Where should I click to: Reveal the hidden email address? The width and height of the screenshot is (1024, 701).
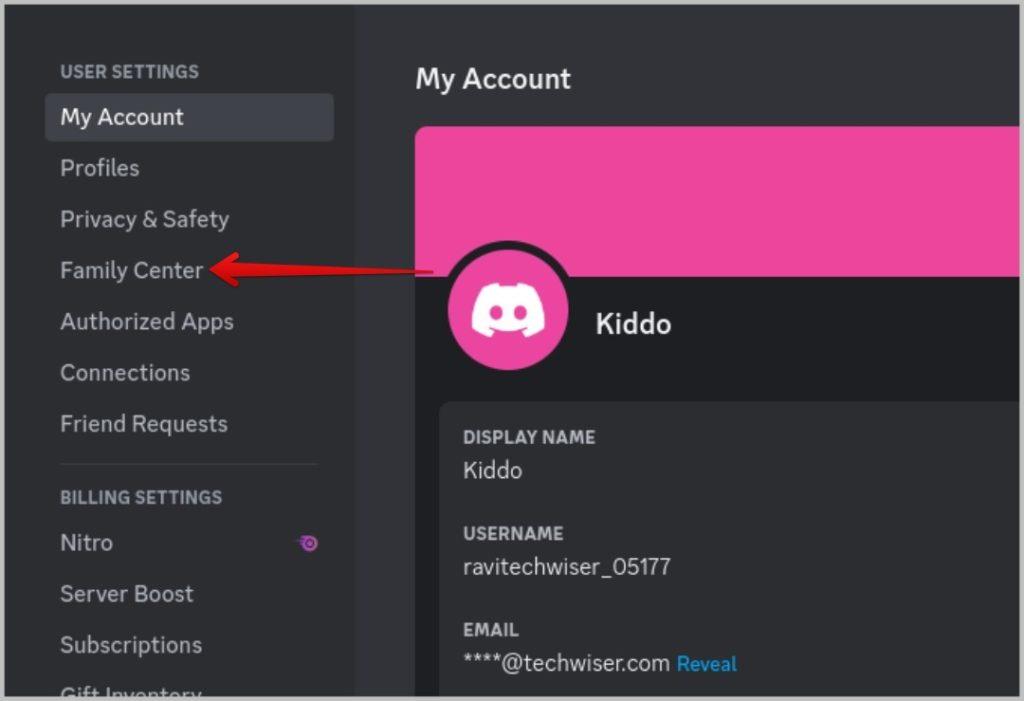click(x=707, y=664)
